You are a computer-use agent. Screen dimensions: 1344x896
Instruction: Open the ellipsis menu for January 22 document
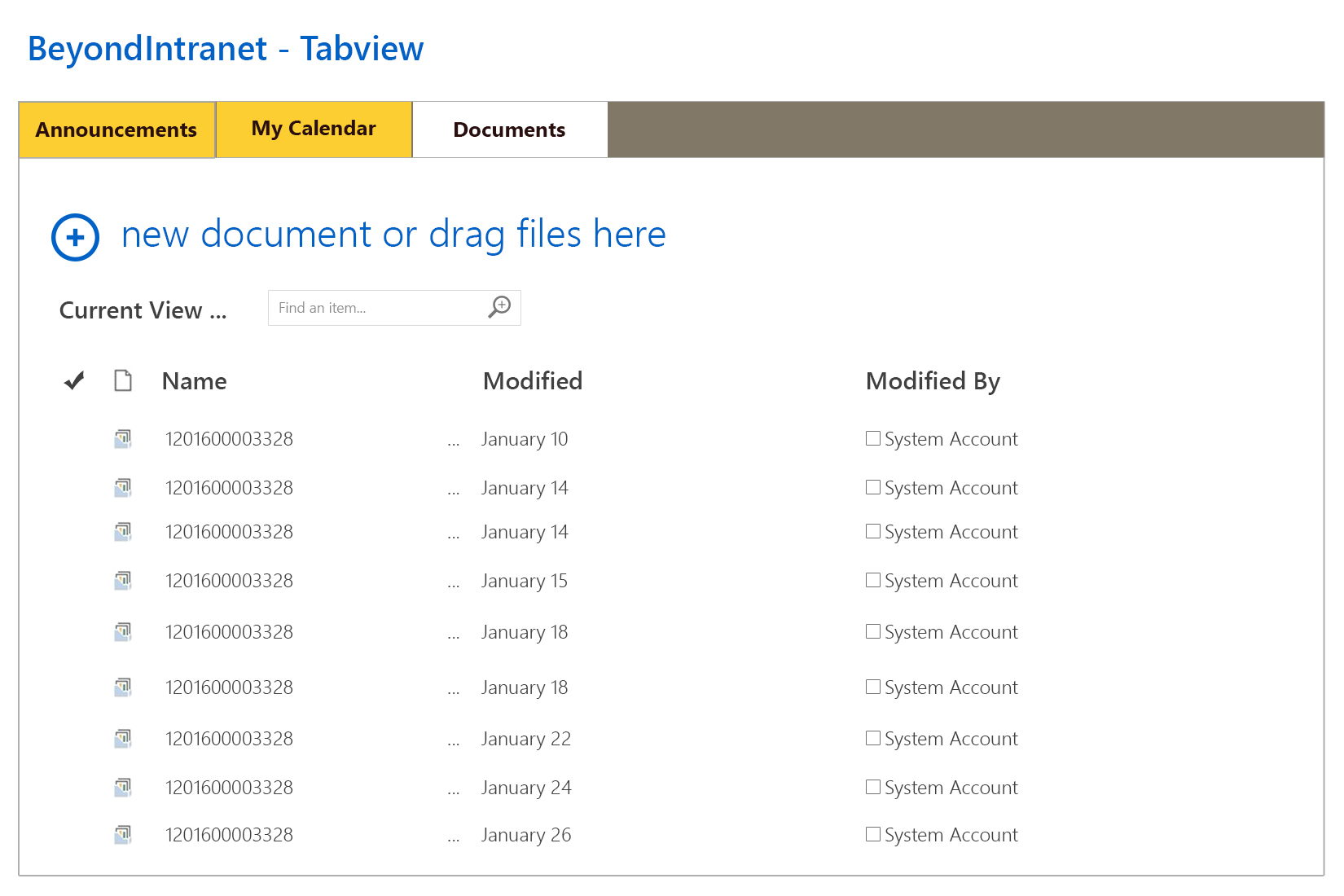point(454,742)
